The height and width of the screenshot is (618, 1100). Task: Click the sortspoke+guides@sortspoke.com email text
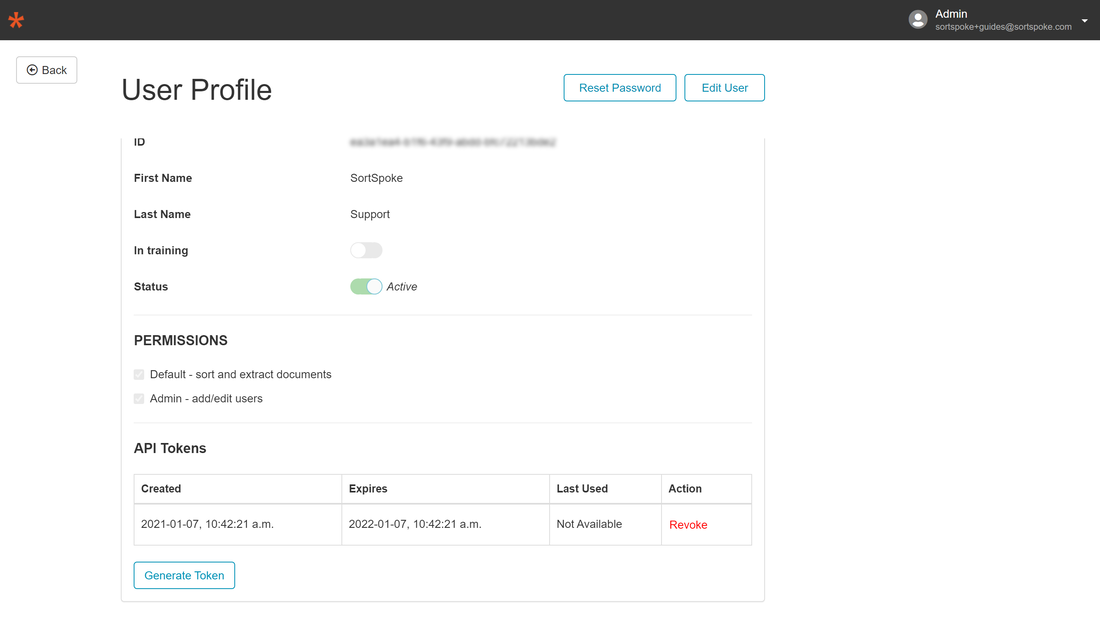click(1003, 27)
